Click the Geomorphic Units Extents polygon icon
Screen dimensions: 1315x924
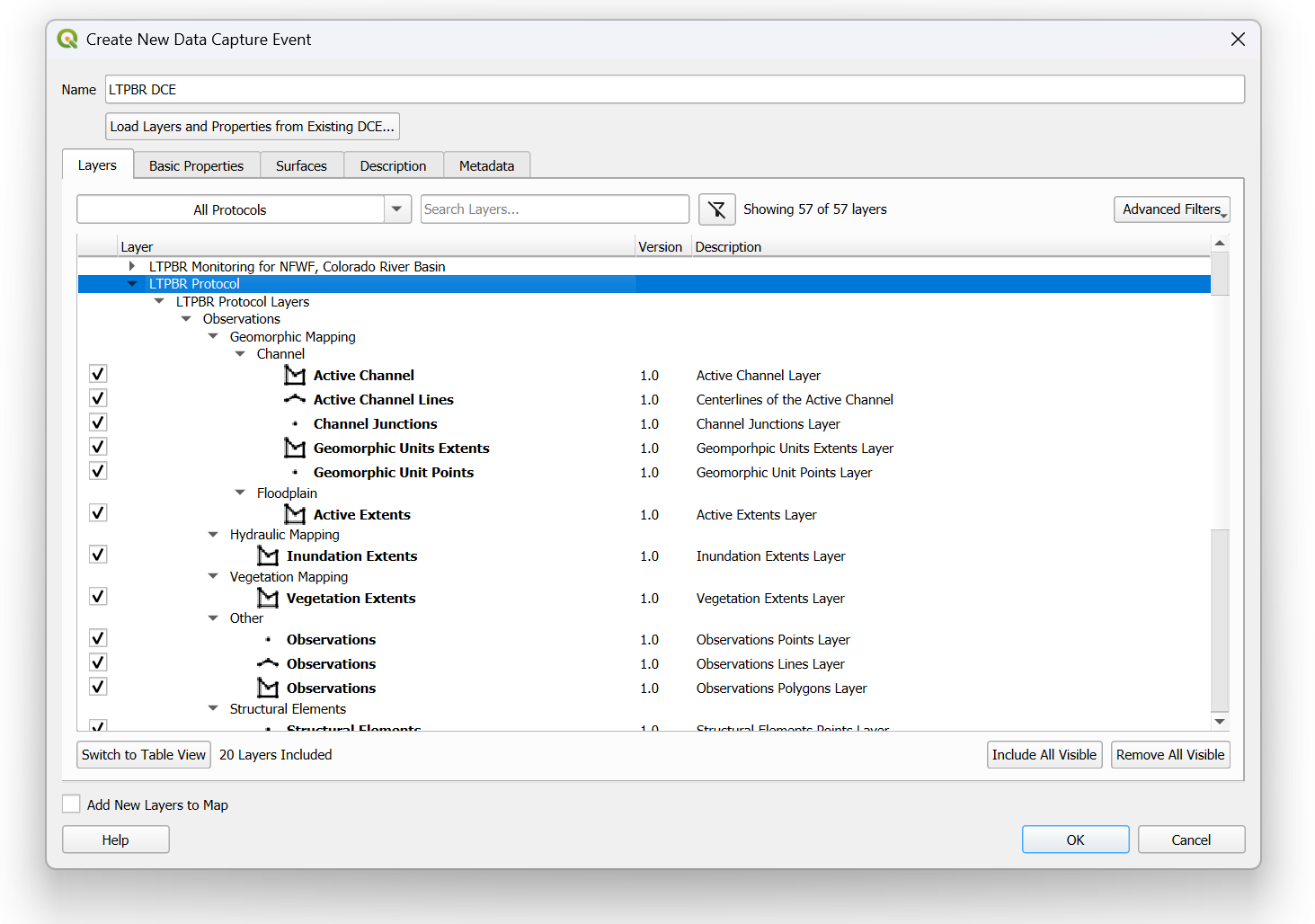295,449
